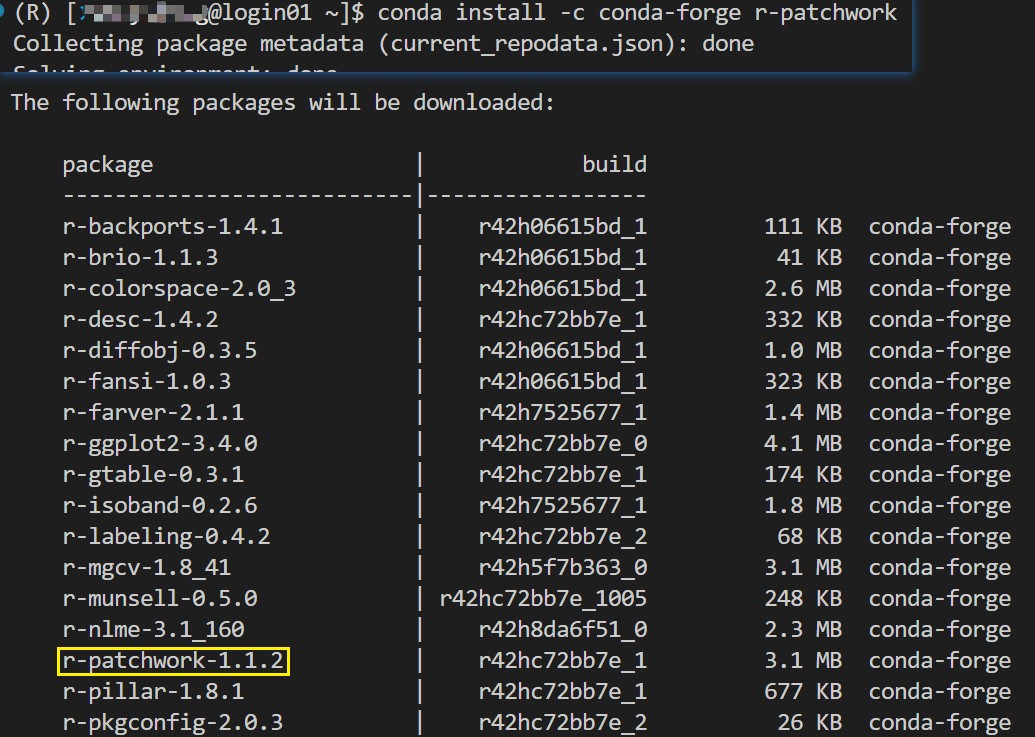Click the 26 KB size of r-pkgconfig
The image size is (1035, 737).
point(810,720)
